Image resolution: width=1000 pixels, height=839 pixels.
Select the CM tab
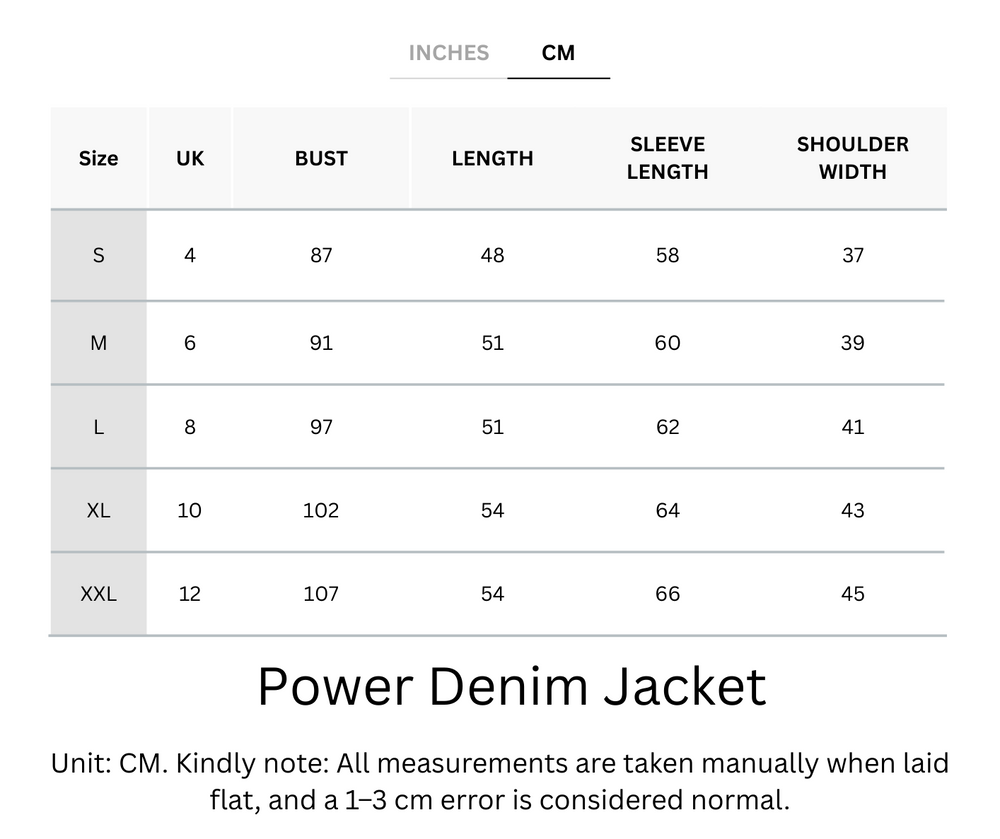point(559,53)
